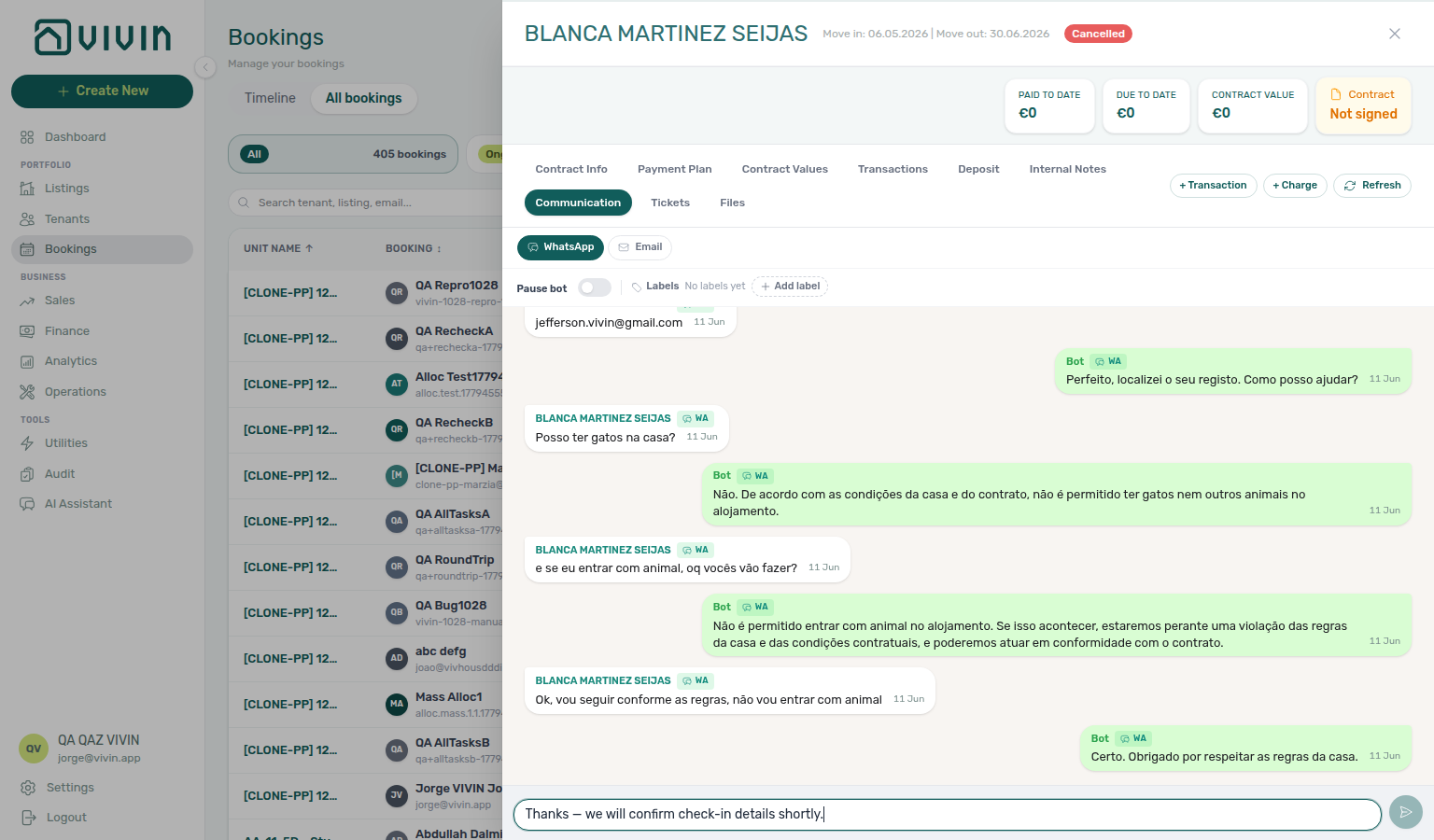Select the Communication tab
Viewport: 1434px width, 840px height.
pyautogui.click(x=578, y=203)
